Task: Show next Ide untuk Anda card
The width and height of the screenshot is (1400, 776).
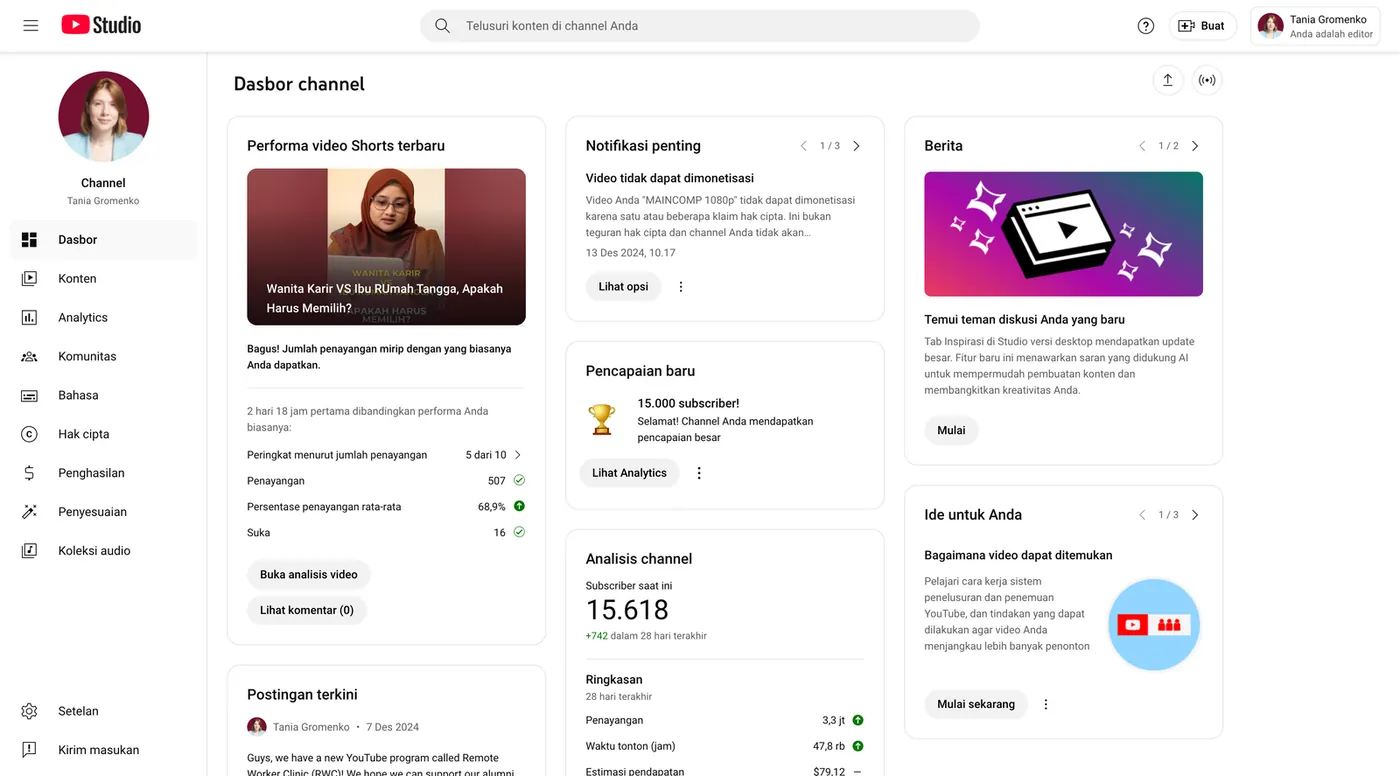Action: [1195, 515]
